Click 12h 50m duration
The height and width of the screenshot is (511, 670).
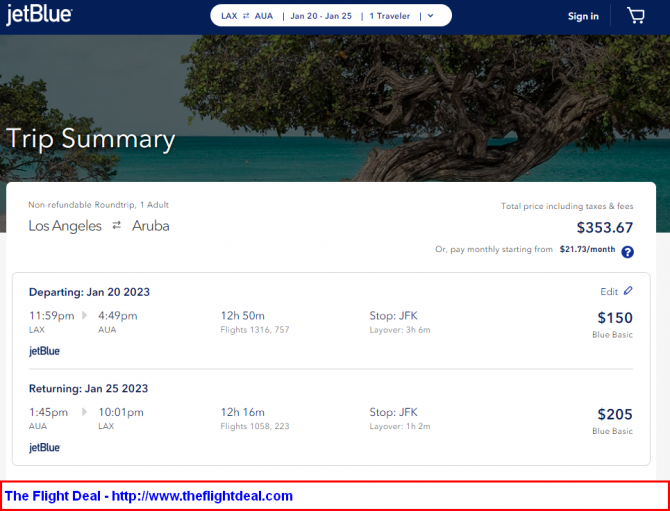pos(243,316)
